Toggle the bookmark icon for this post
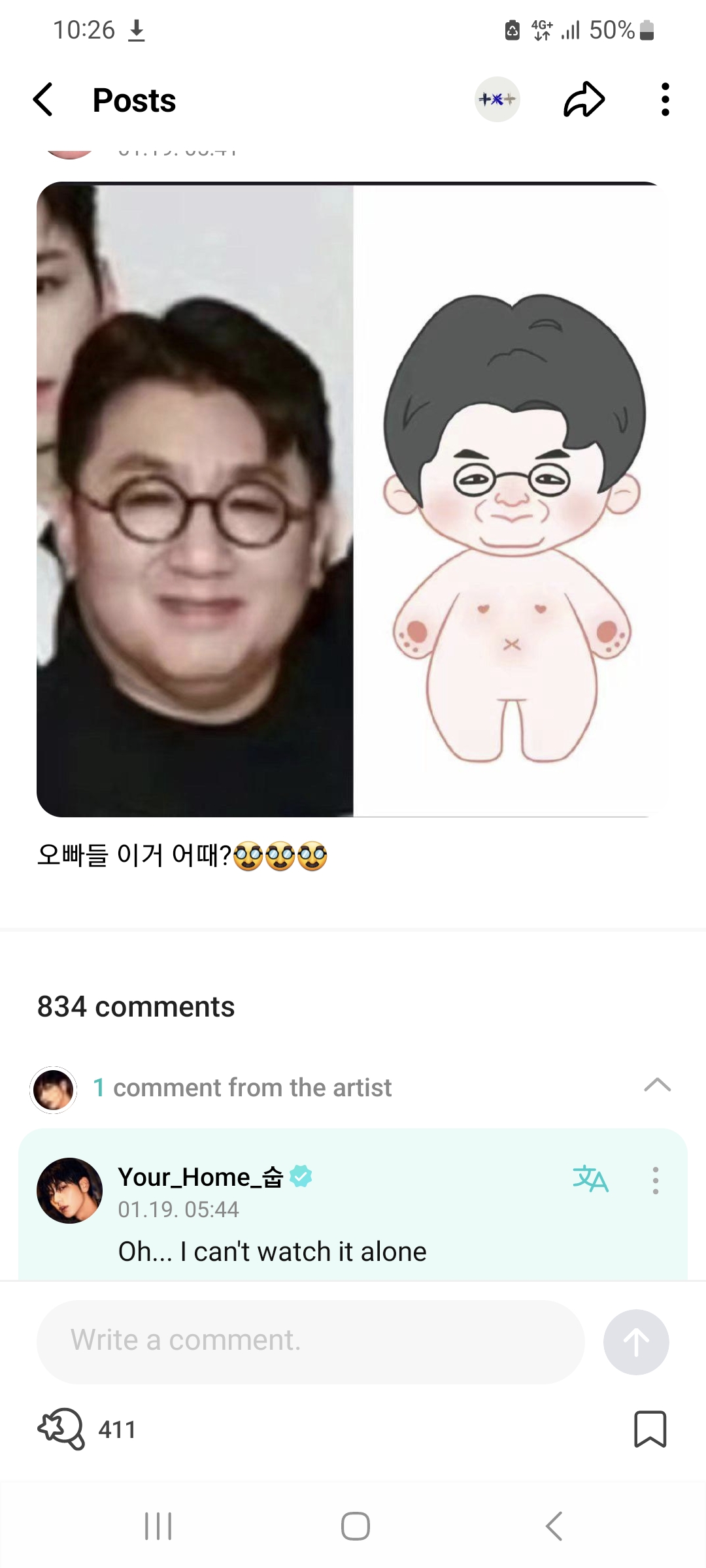Viewport: 706px width, 1568px height. pos(650,1429)
